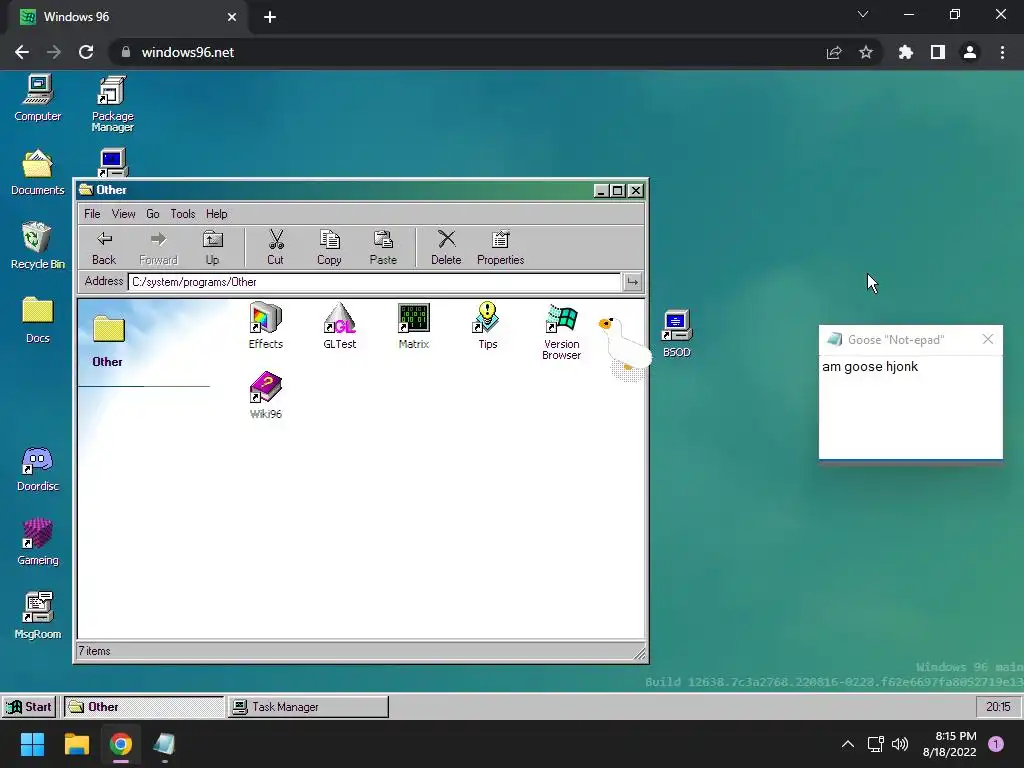Open Properties from the toolbar
The width and height of the screenshot is (1024, 768).
pyautogui.click(x=500, y=248)
